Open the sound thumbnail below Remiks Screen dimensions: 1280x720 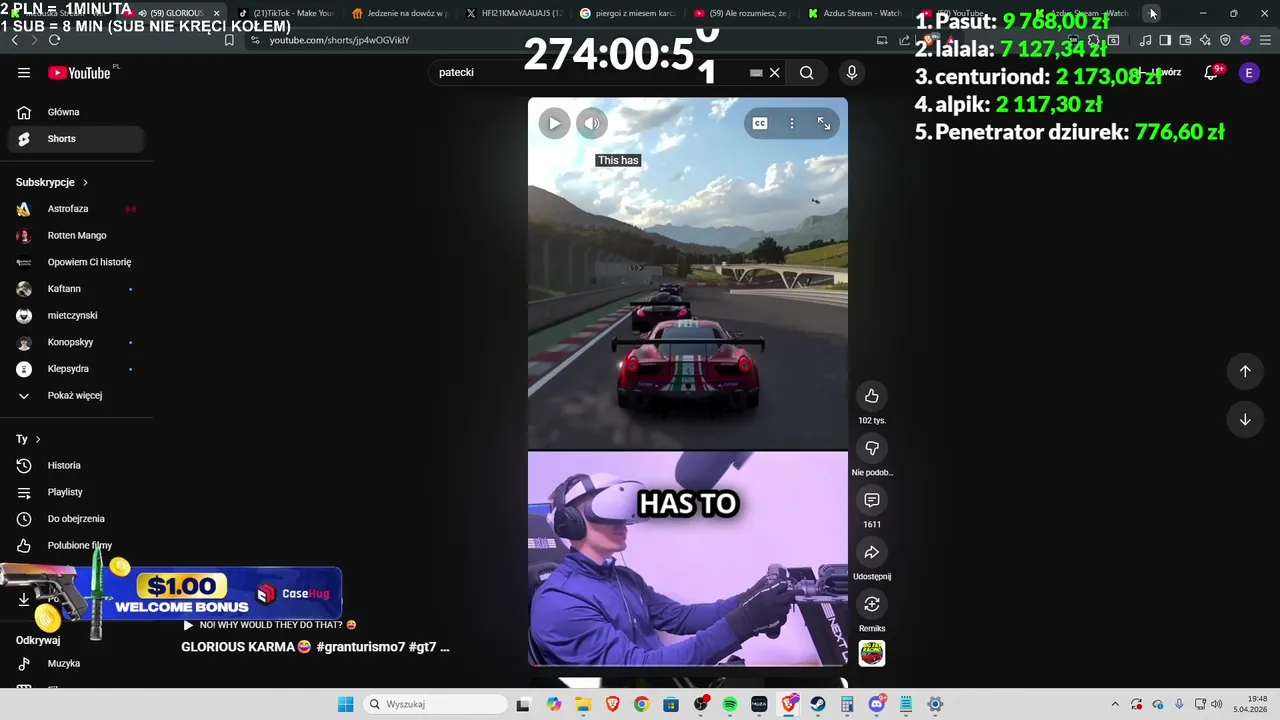(x=872, y=653)
